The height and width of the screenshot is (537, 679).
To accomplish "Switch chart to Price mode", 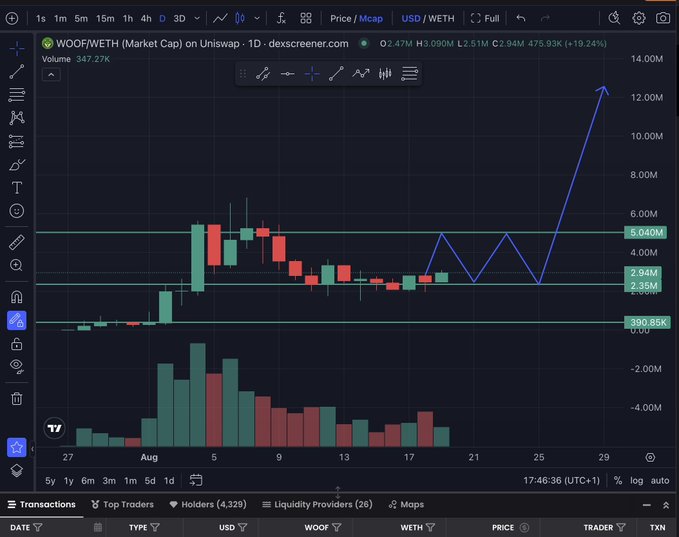I will click(341, 19).
